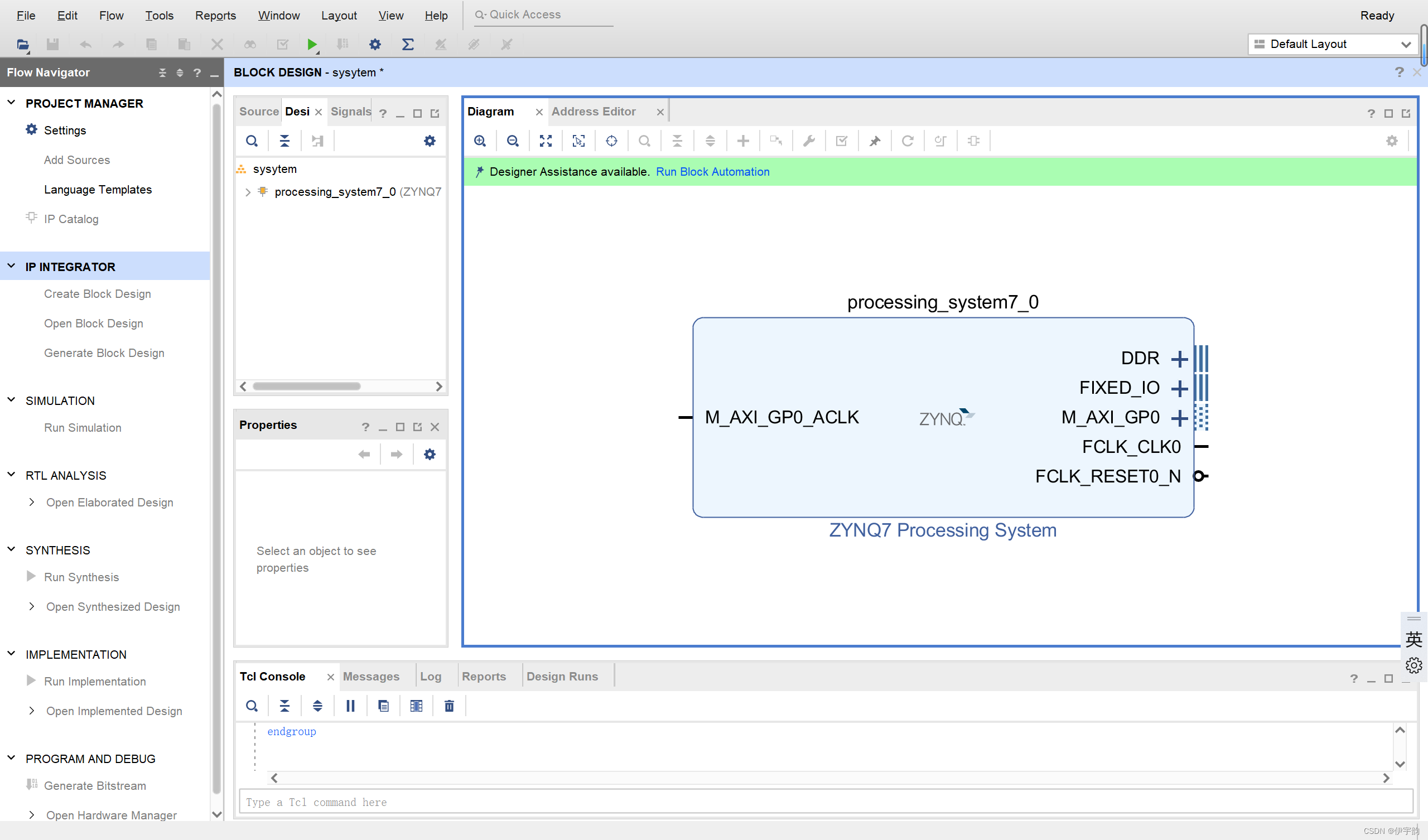The image size is (1428, 840).
Task: Zoom fit the diagram view
Action: tap(546, 141)
